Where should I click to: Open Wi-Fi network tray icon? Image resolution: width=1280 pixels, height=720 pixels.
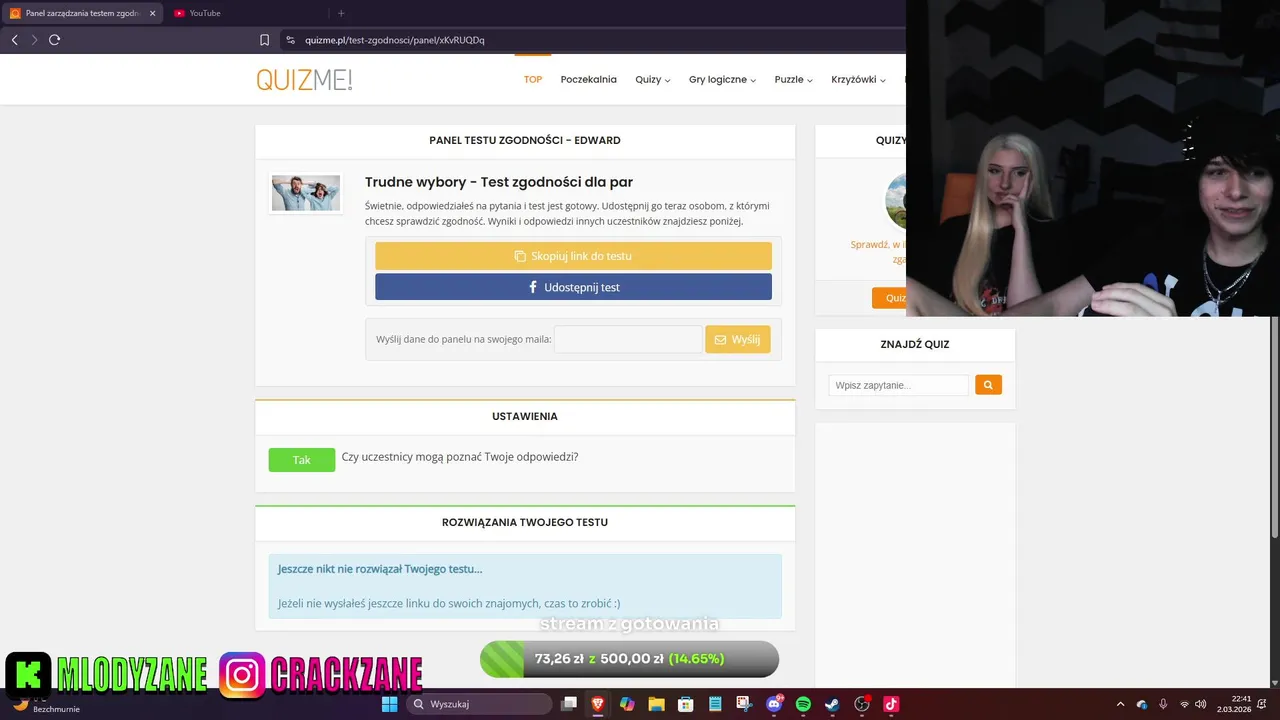(x=1185, y=705)
